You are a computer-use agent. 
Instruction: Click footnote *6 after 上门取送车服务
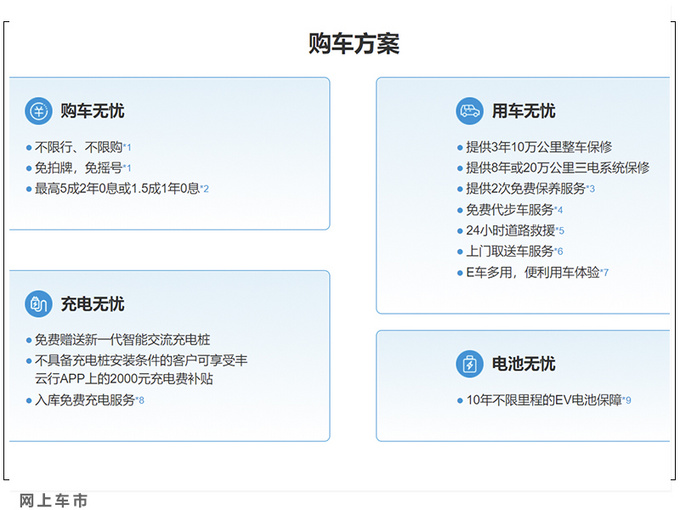tap(558, 251)
